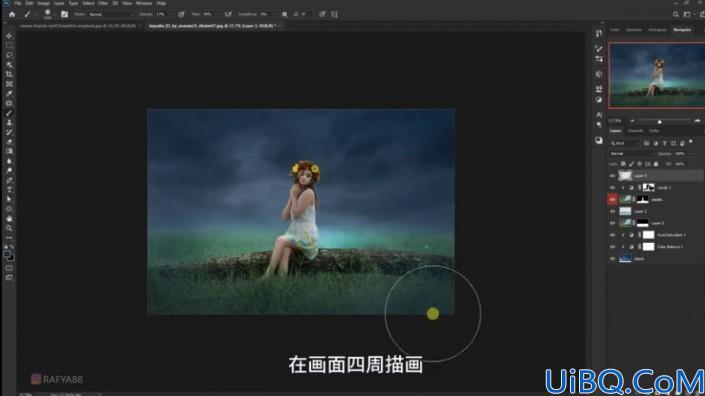Lock layer position icon
The width and height of the screenshot is (705, 396).
coord(639,164)
